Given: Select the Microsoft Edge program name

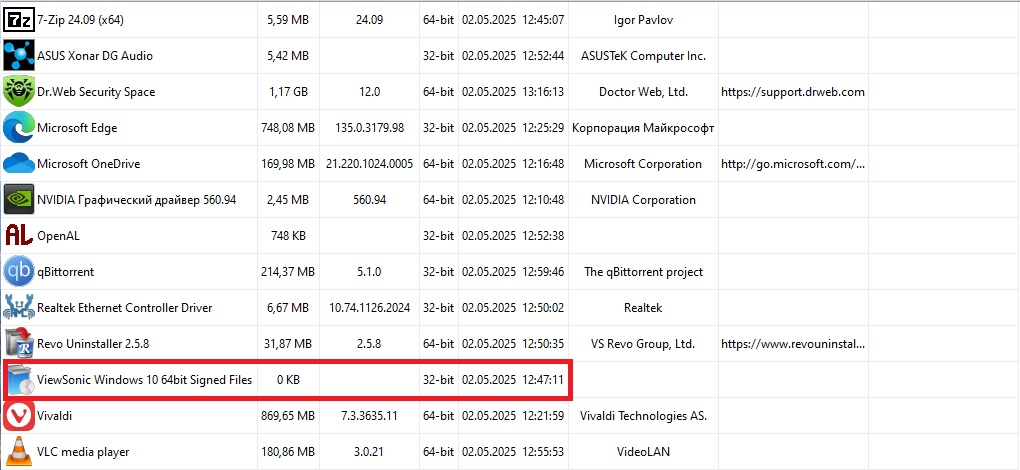Looking at the screenshot, I should coord(77,128).
